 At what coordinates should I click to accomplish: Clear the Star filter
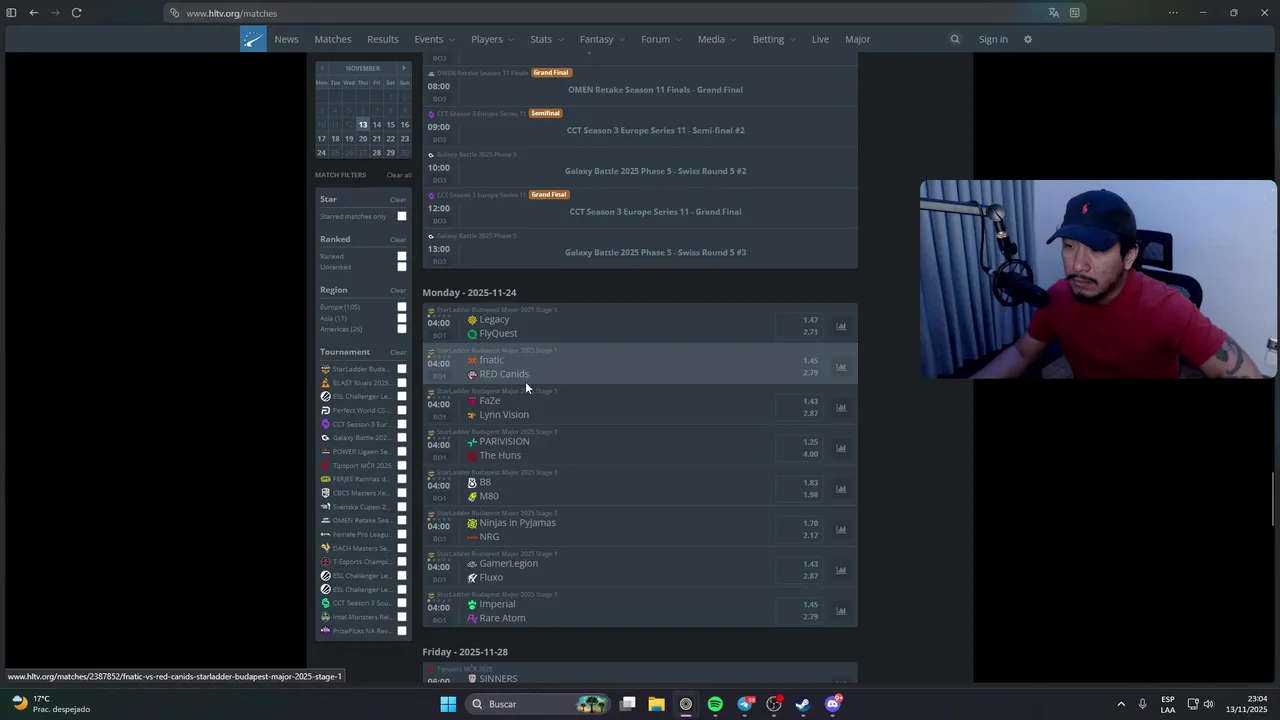pos(398,200)
